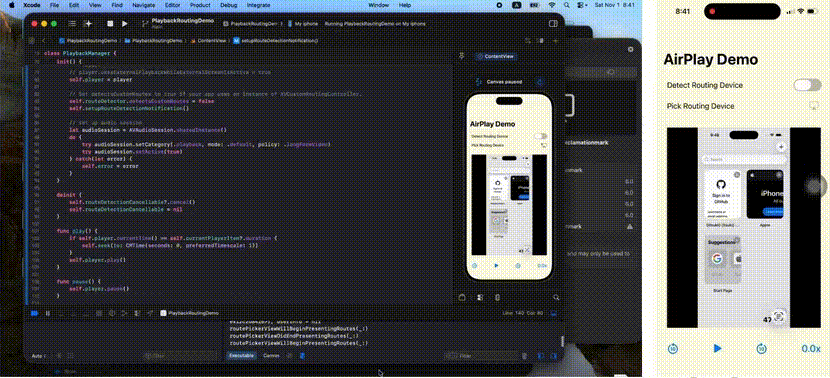This screenshot has width=830, height=378.
Task: Open the Edit menu in the menu bar
Action: [74, 5]
